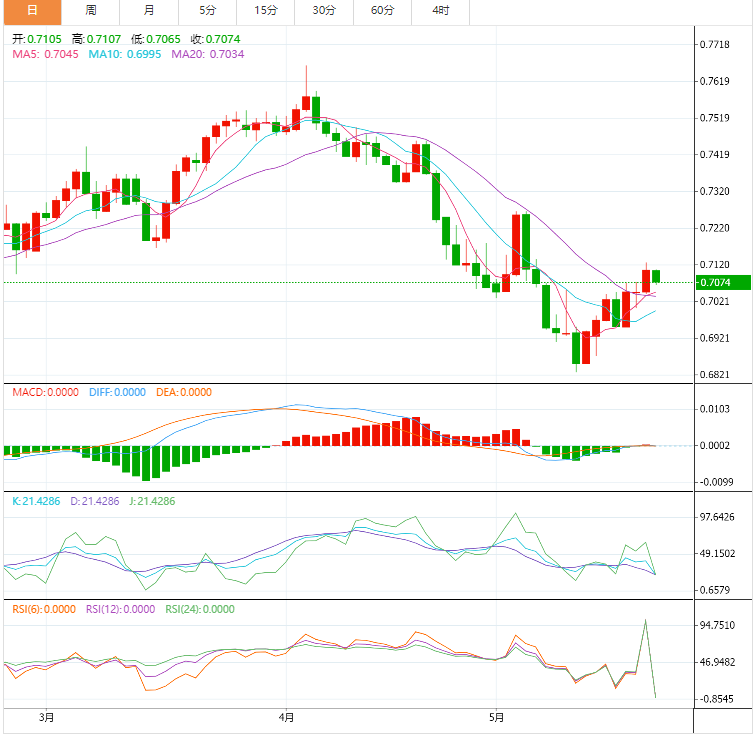Click the K:21.4286 value label
The width and height of the screenshot is (754, 738).
pyautogui.click(x=36, y=501)
